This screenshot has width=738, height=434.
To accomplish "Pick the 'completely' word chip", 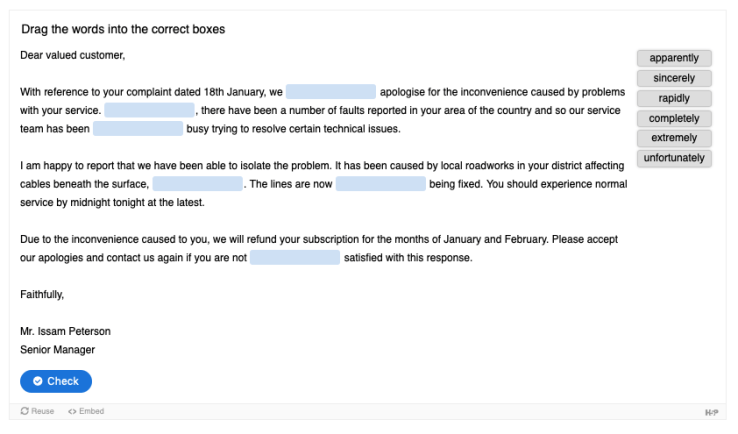I will point(674,118).
